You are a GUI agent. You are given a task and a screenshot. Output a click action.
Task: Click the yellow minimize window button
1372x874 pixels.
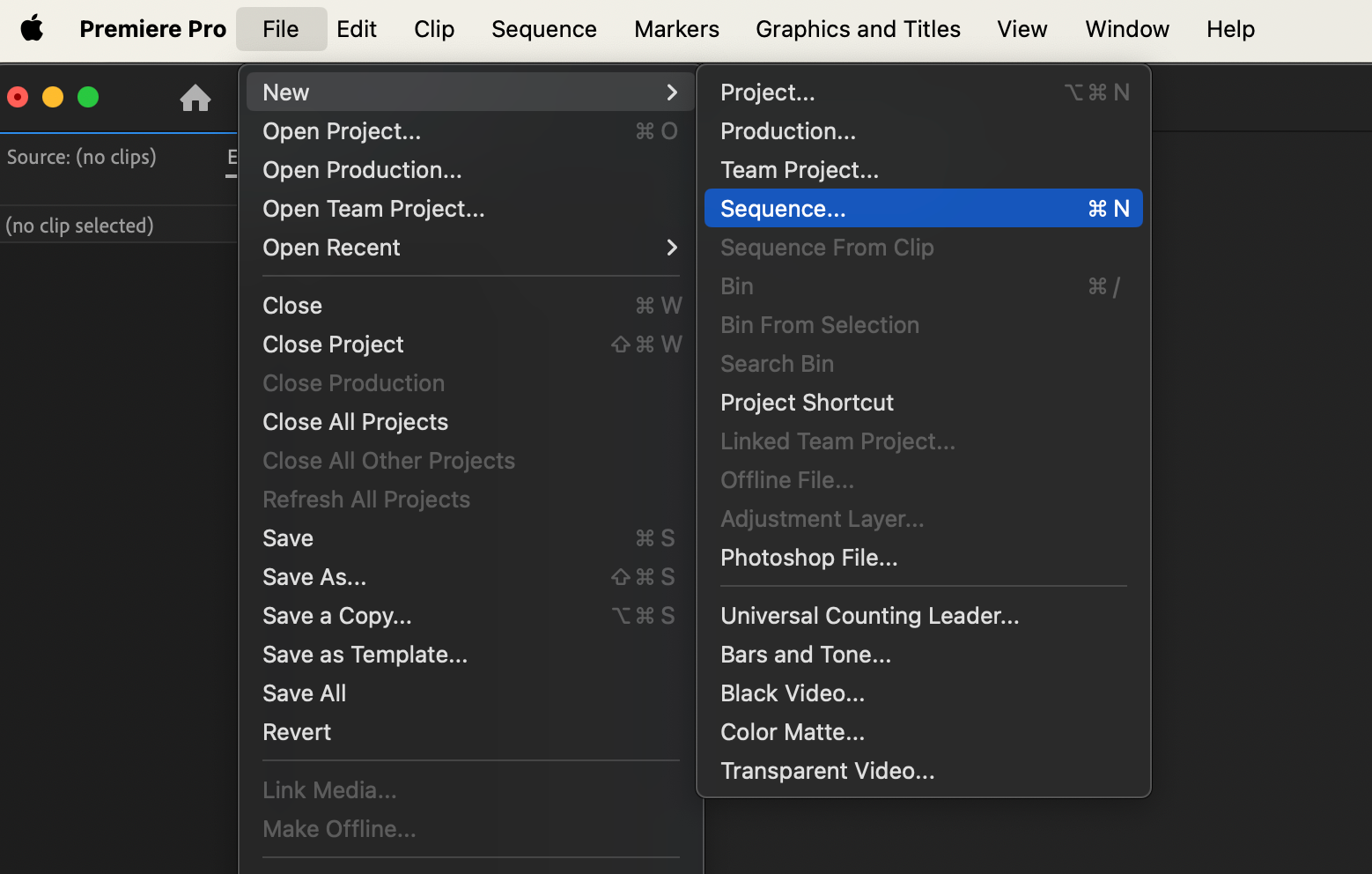[53, 97]
